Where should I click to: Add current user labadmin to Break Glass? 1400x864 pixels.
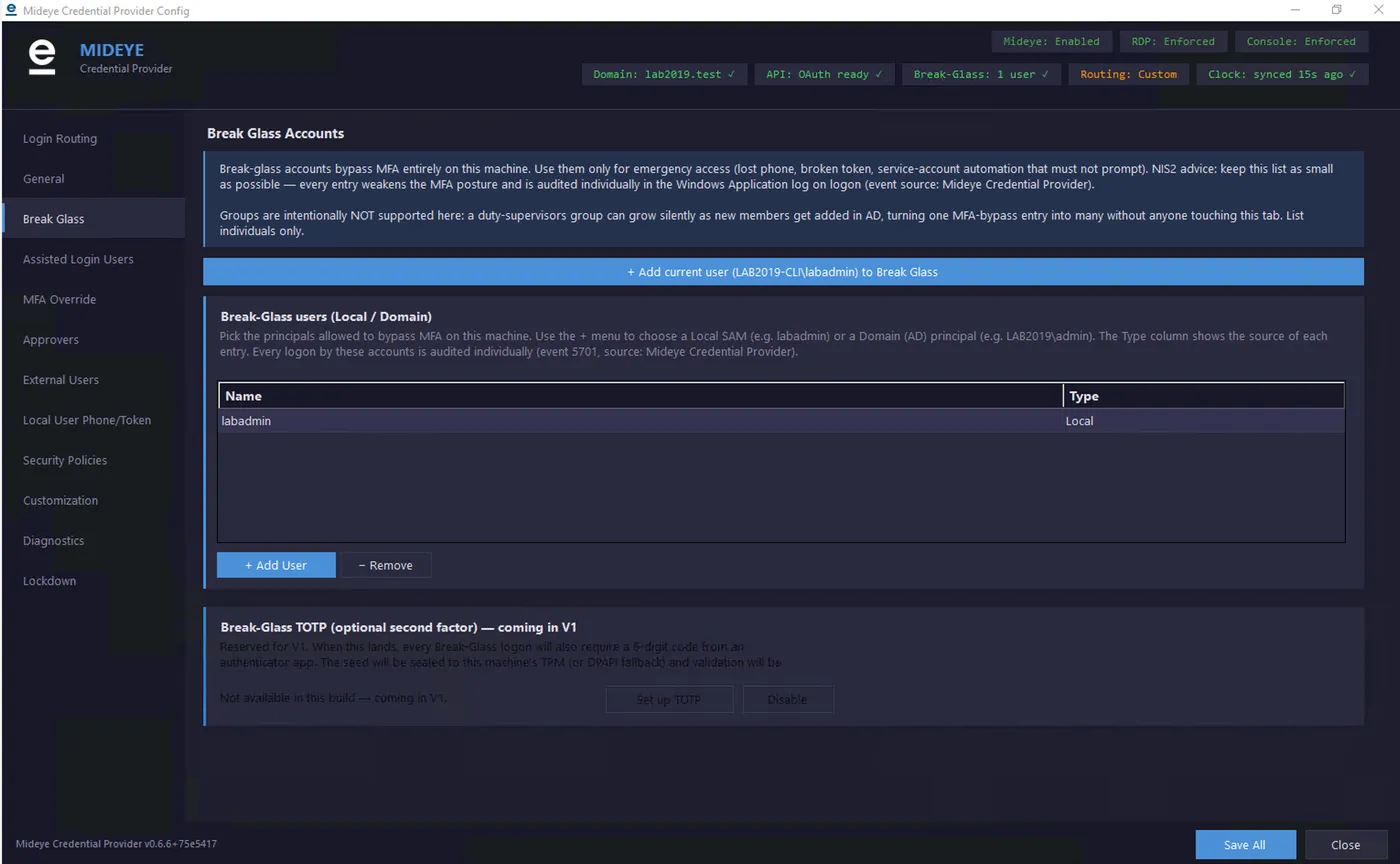point(783,271)
